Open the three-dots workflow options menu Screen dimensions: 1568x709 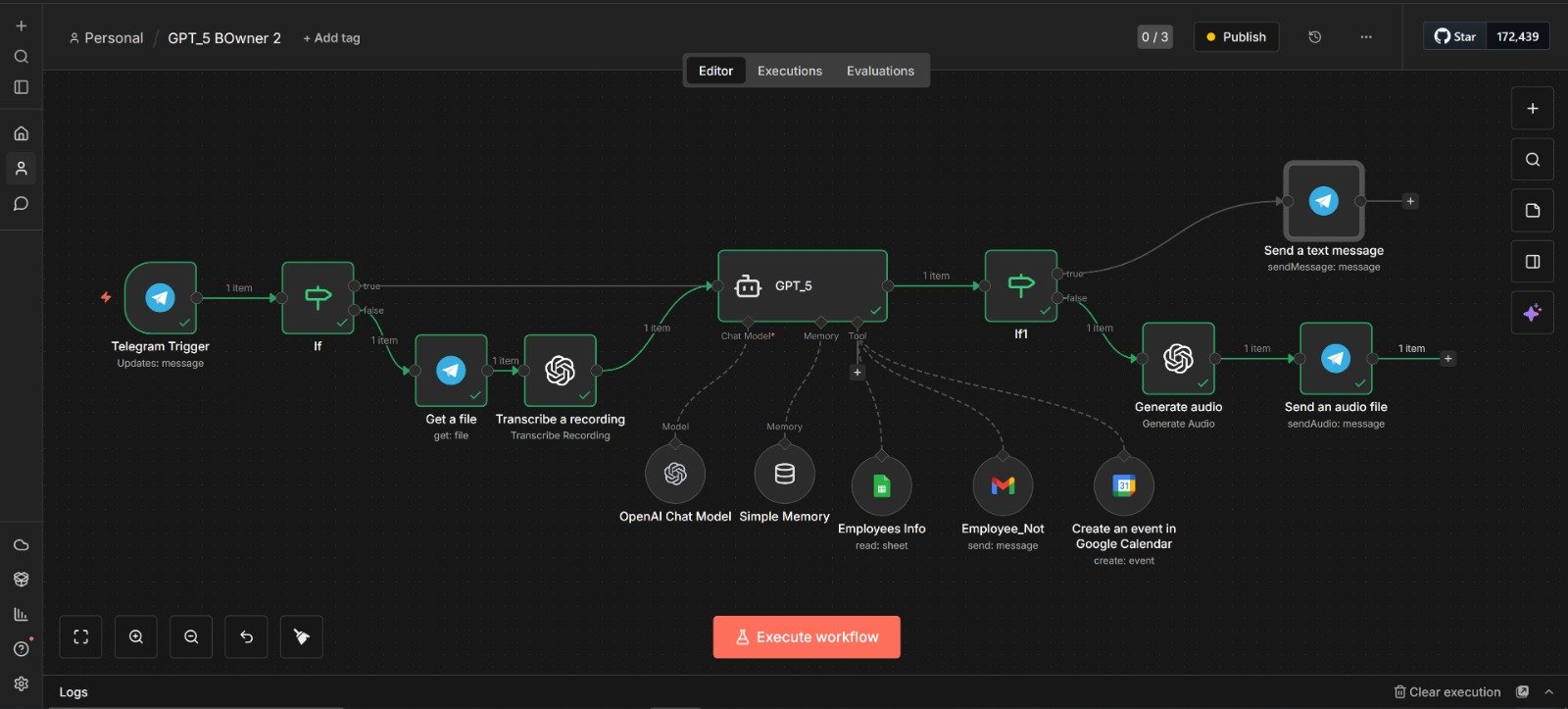pos(1365,37)
